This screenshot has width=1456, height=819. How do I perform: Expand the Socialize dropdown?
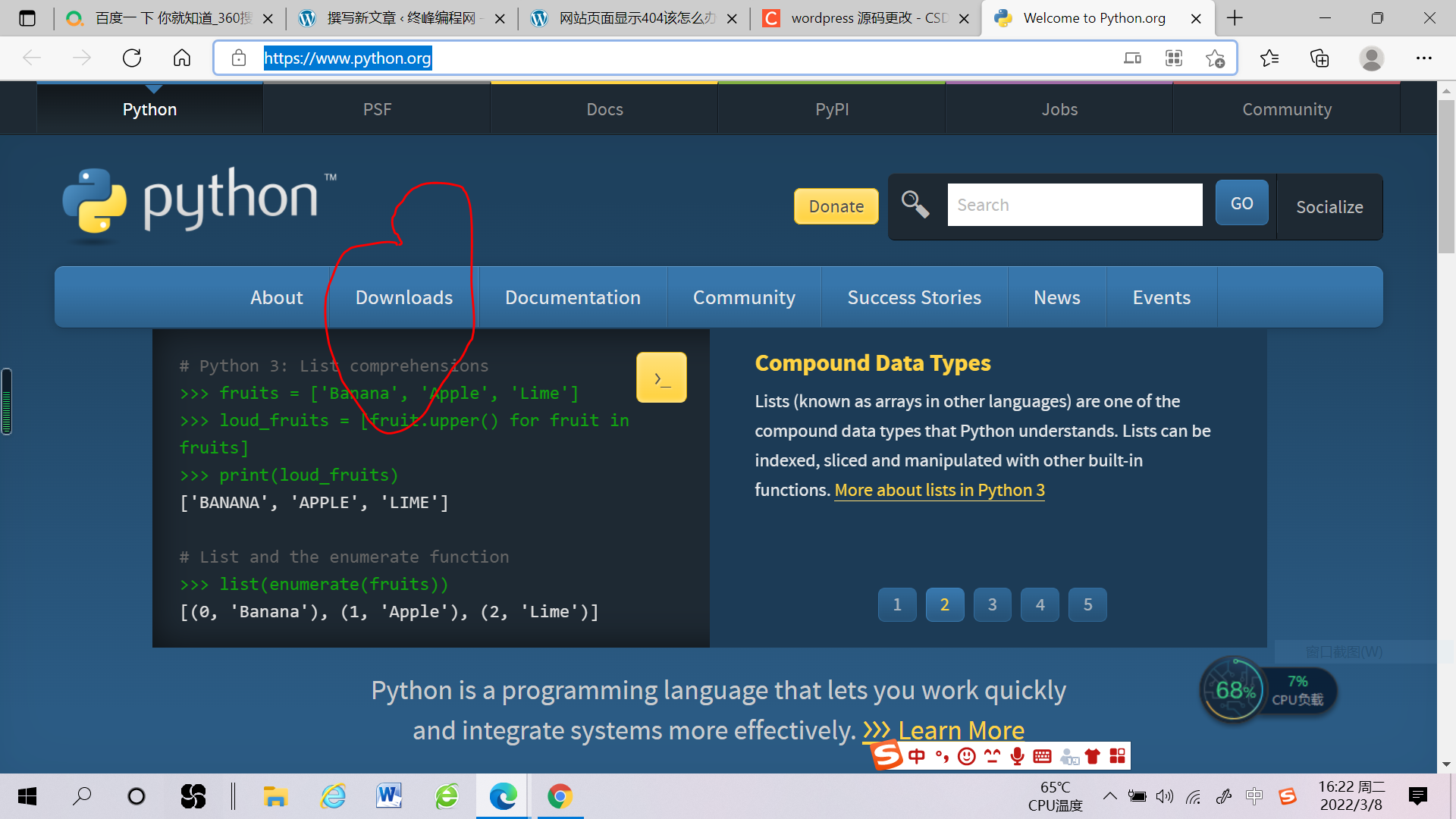1329,207
